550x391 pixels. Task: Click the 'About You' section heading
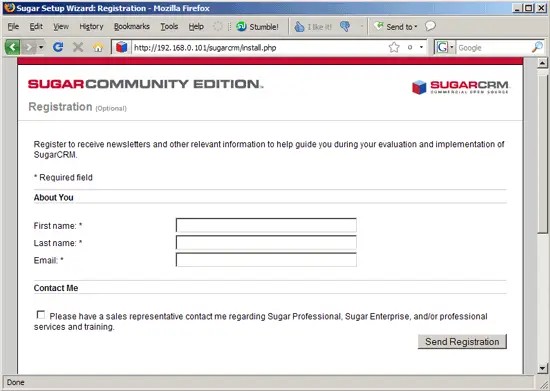tap(54, 197)
